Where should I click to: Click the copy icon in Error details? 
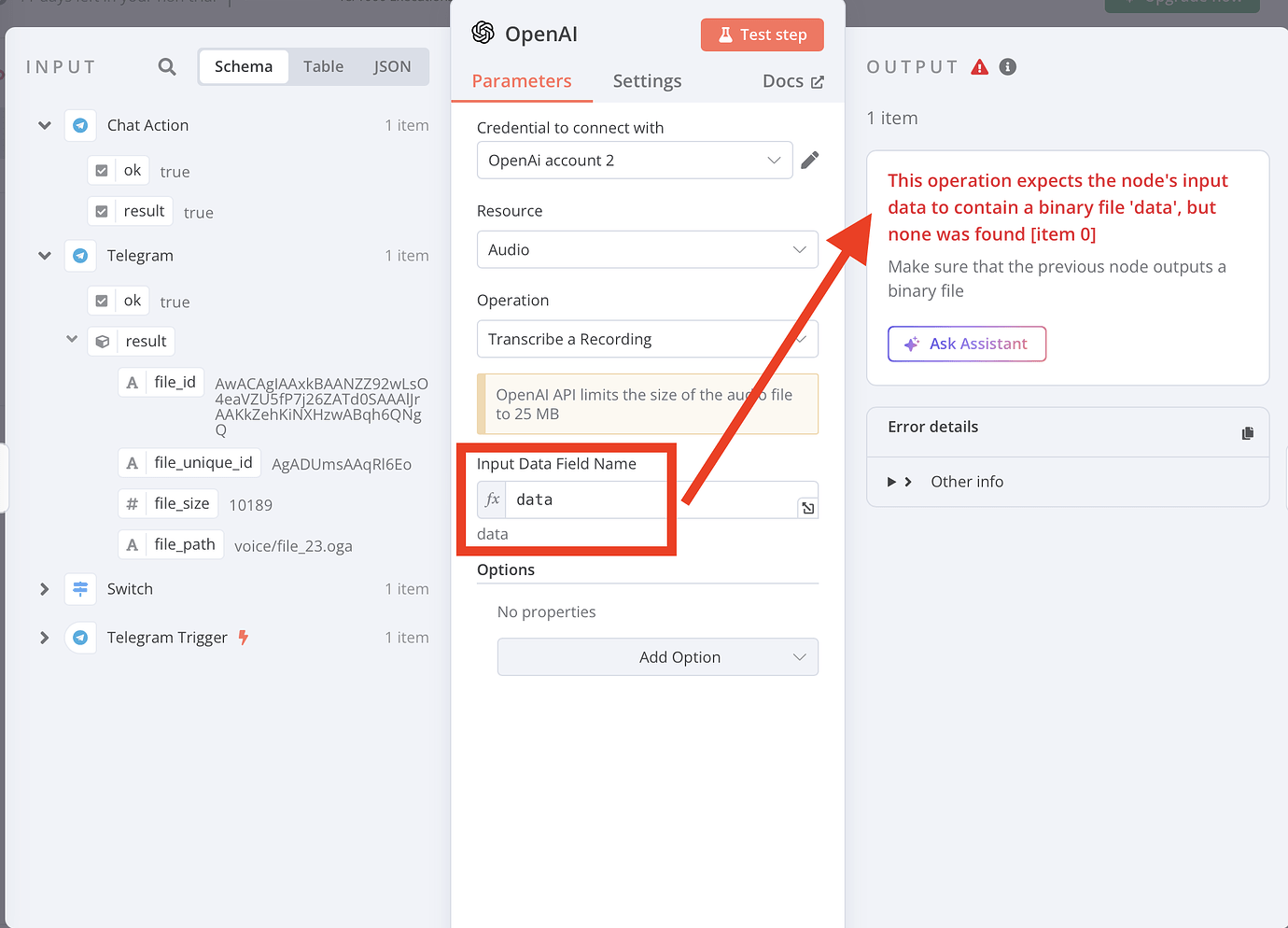(x=1248, y=432)
